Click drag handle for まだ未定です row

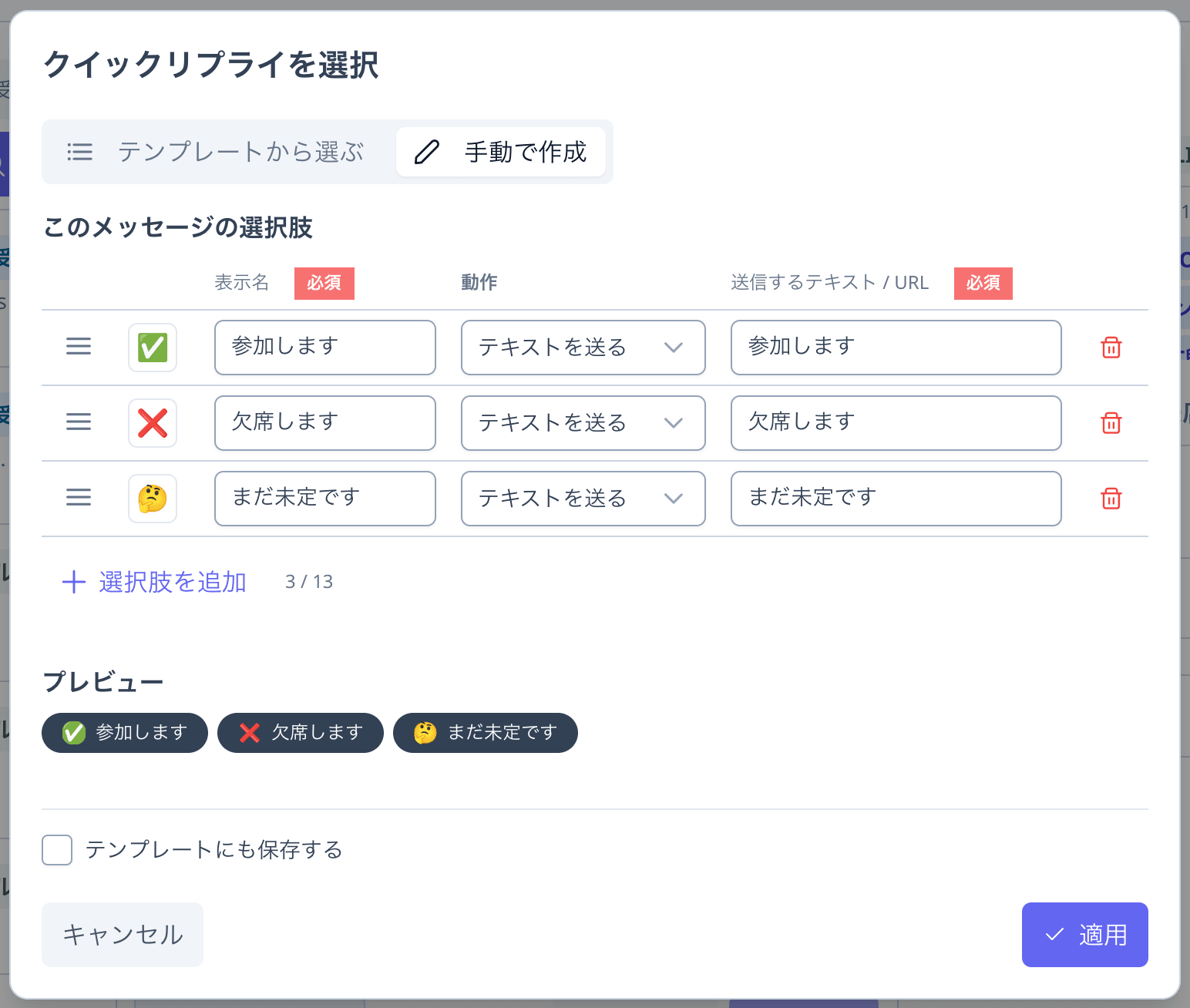79,498
